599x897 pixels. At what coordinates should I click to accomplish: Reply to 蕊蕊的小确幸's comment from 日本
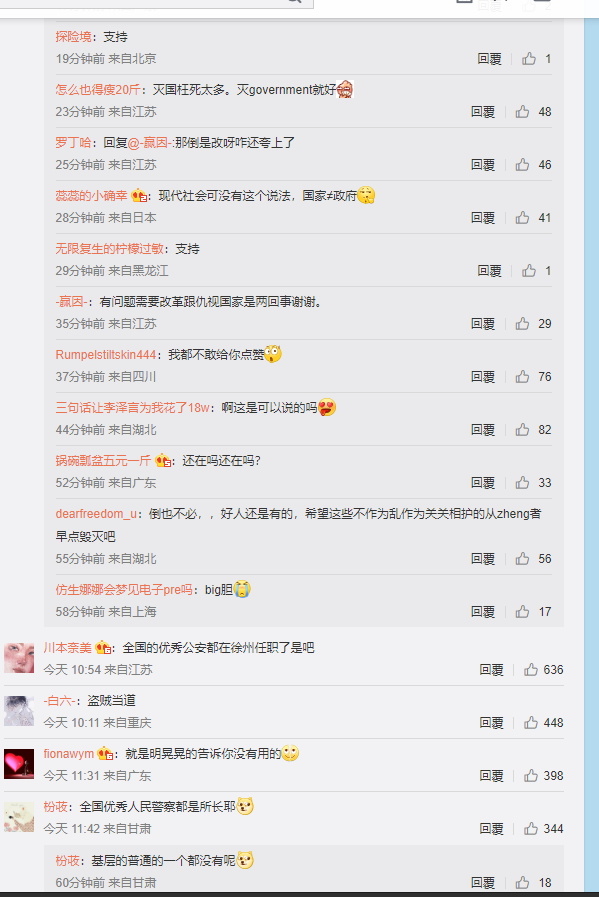tap(483, 217)
